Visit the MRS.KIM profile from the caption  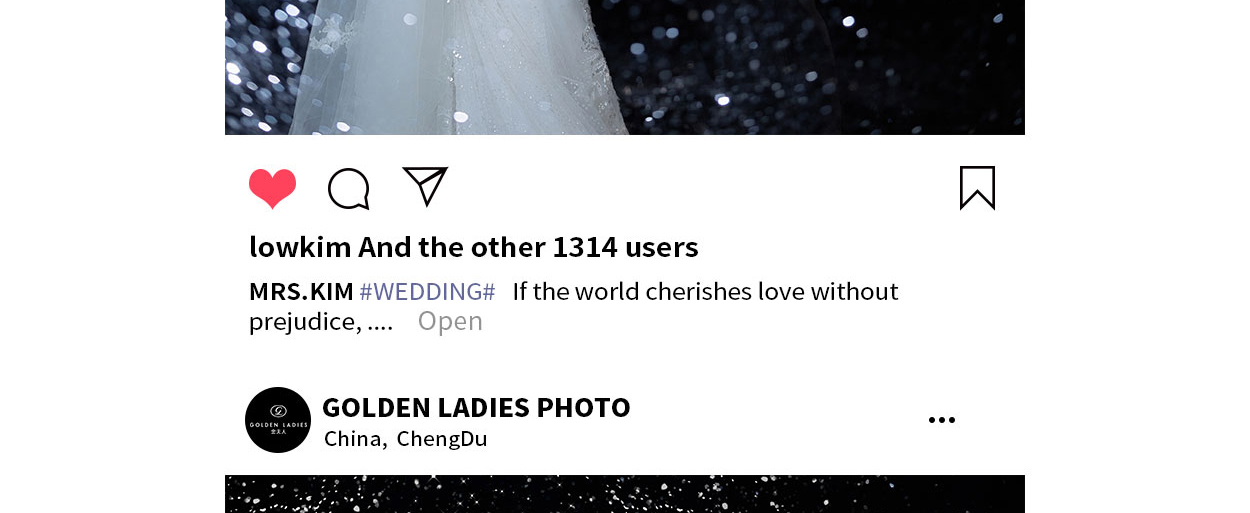301,292
